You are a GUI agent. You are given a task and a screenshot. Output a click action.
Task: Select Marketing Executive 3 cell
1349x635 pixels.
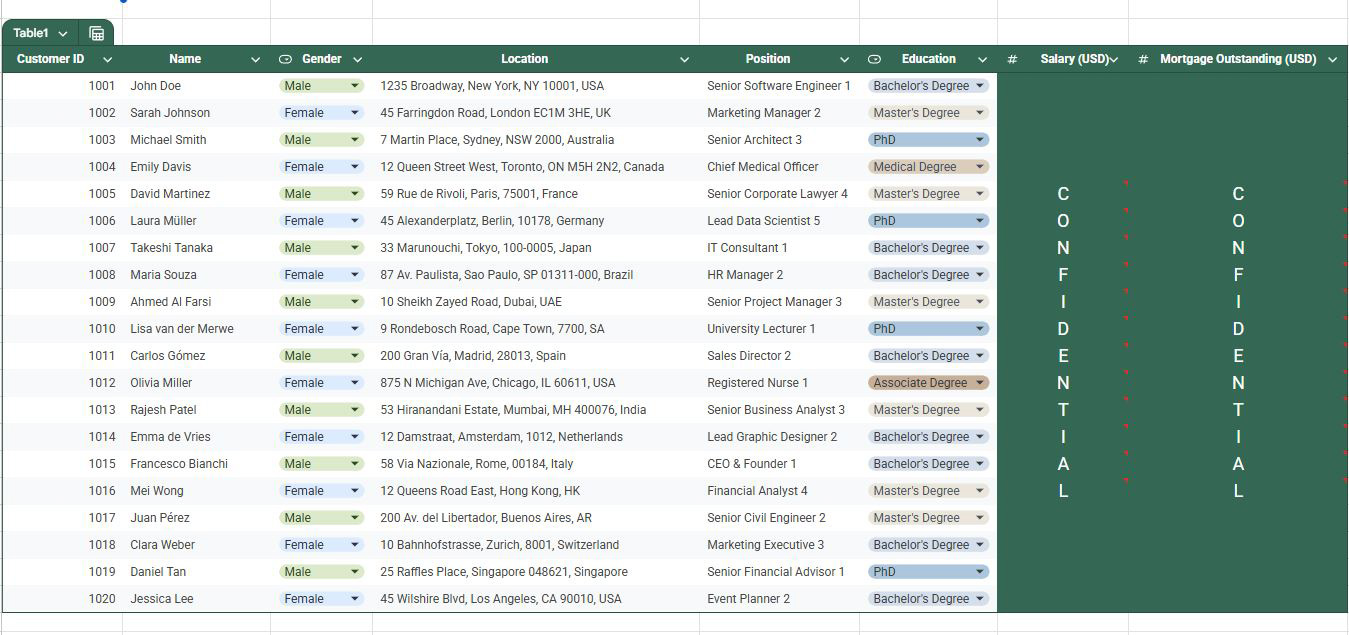(x=779, y=545)
